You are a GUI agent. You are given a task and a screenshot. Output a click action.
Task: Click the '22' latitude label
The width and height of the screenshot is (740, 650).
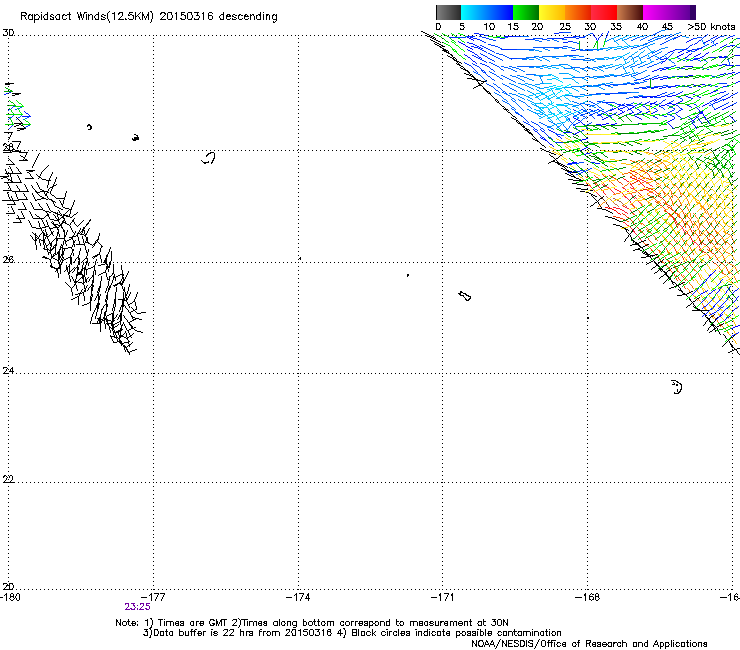coord(8,479)
